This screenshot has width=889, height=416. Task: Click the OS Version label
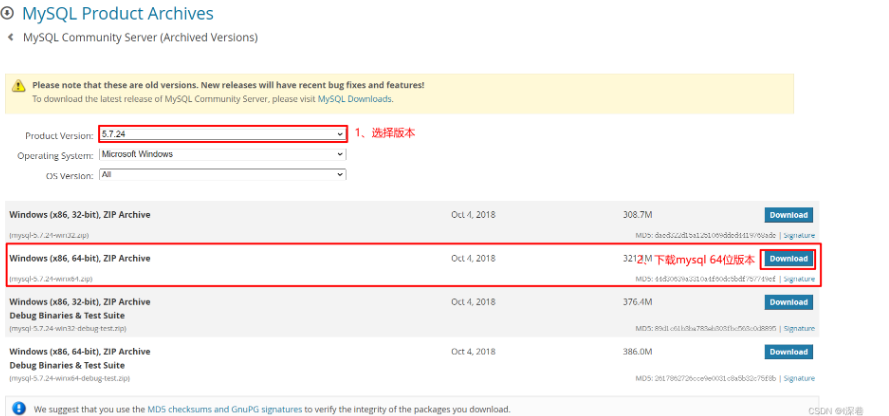[x=69, y=176]
